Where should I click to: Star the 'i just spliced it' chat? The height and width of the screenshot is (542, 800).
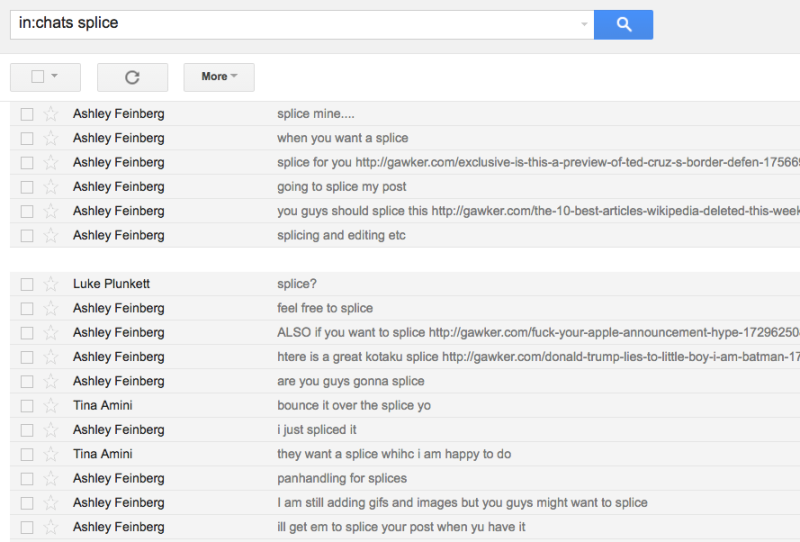[51, 430]
